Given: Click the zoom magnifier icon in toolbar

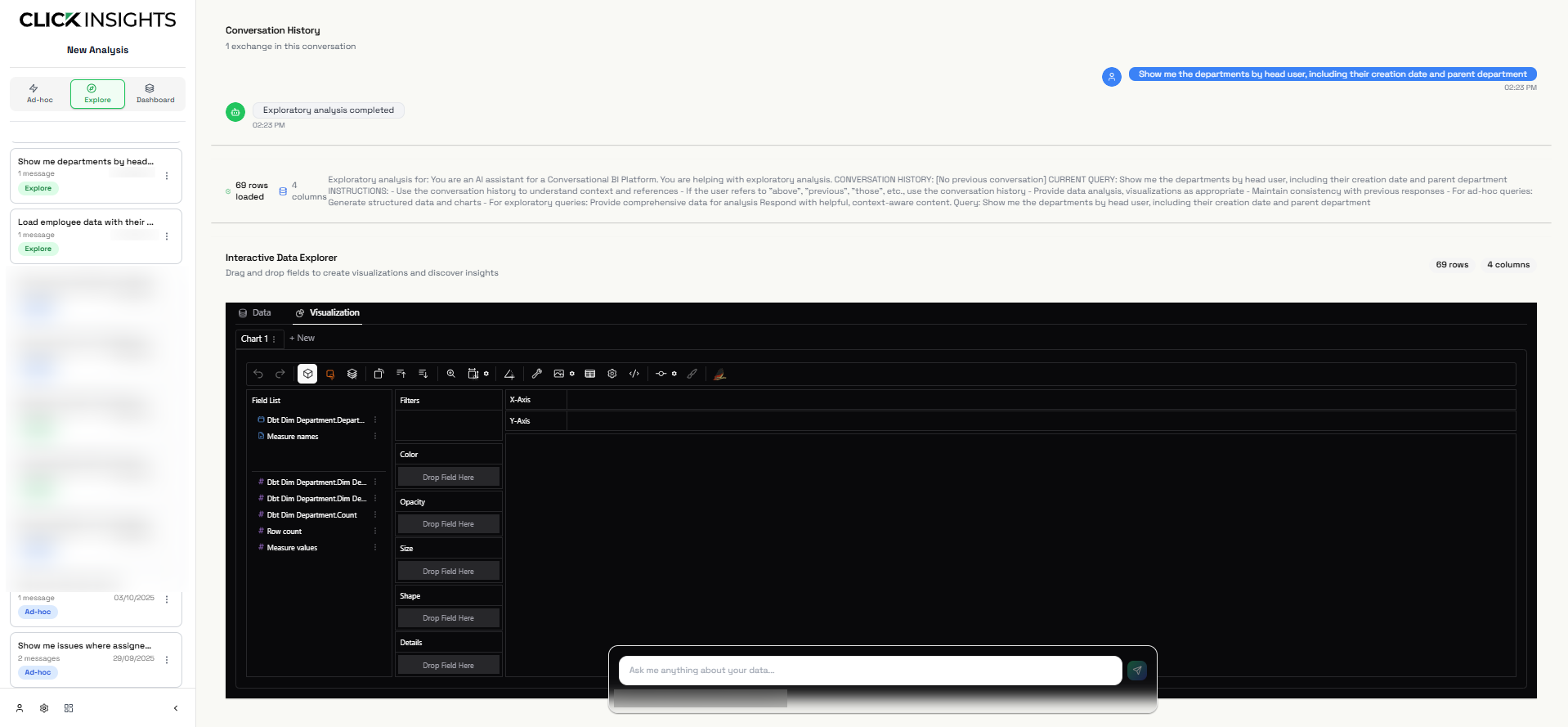Looking at the screenshot, I should point(450,374).
